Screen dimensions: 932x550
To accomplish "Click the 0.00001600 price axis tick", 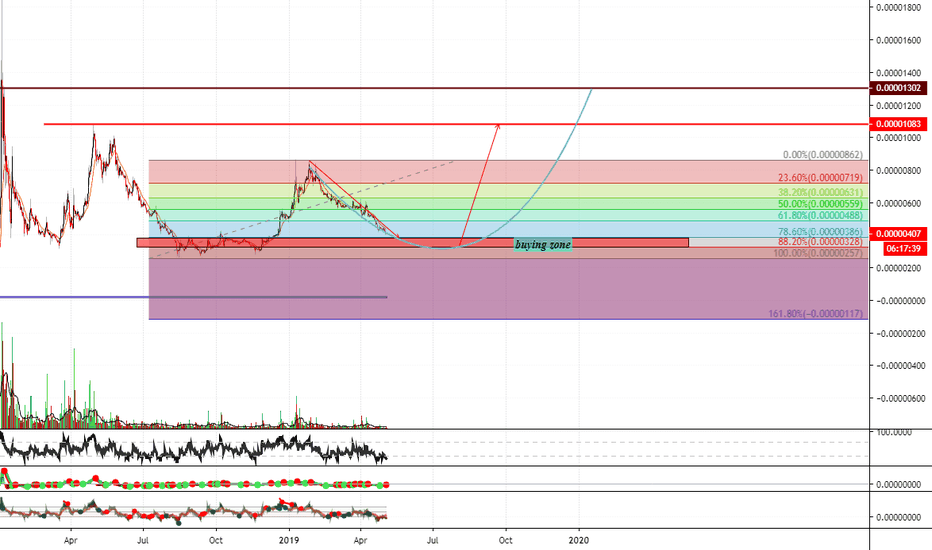I will (x=899, y=40).
